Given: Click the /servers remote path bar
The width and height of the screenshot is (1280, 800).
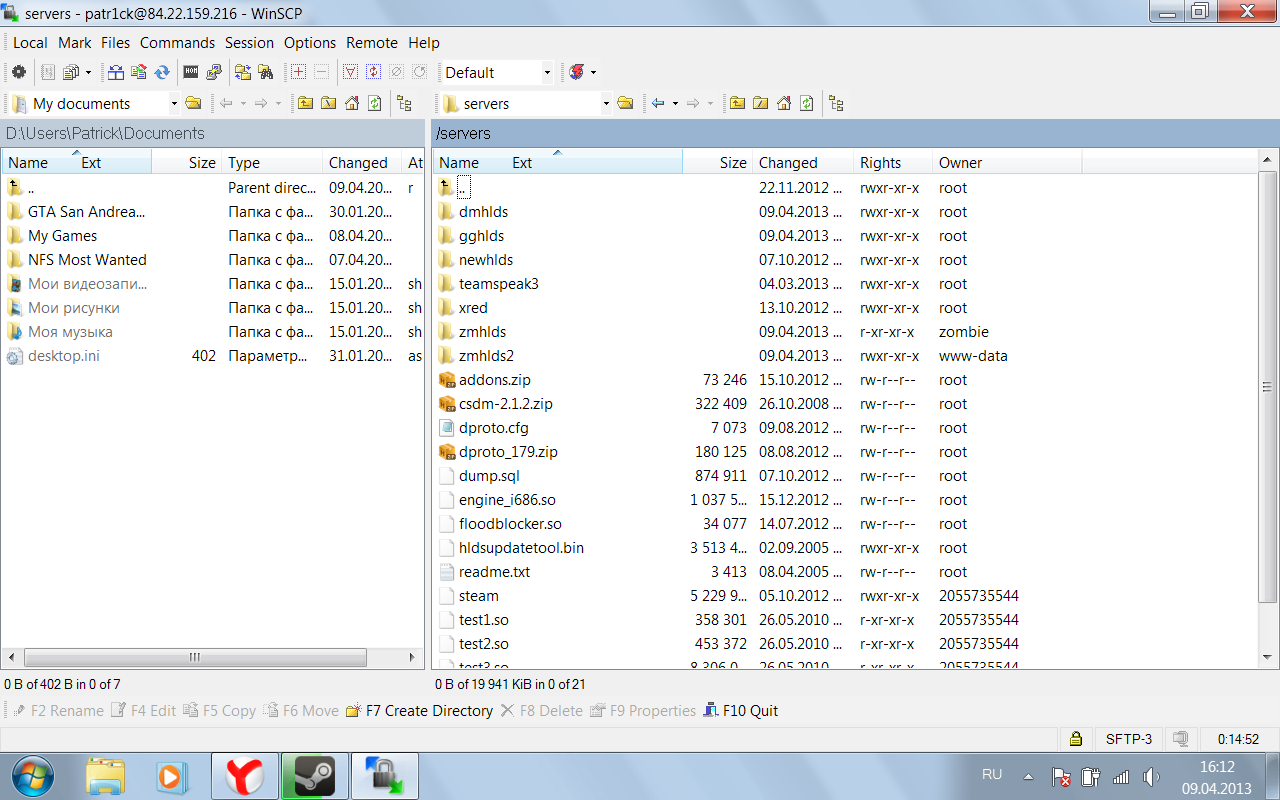Looking at the screenshot, I should (855, 133).
